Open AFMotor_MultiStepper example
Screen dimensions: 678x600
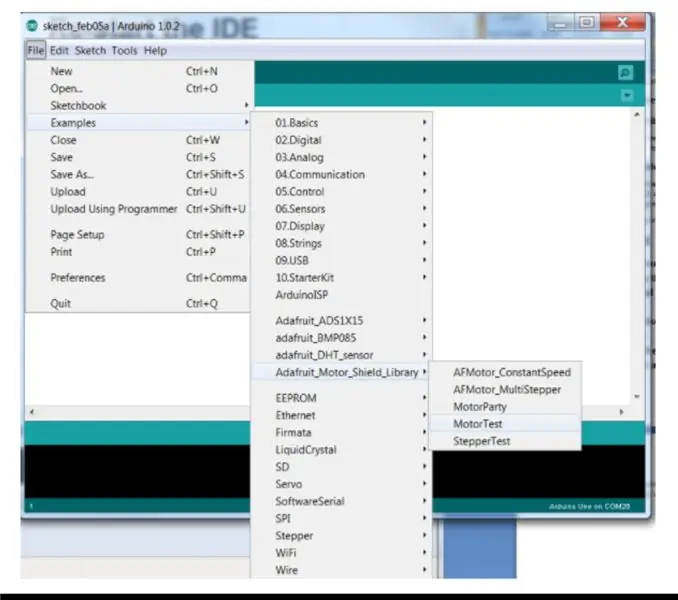pyautogui.click(x=505, y=389)
